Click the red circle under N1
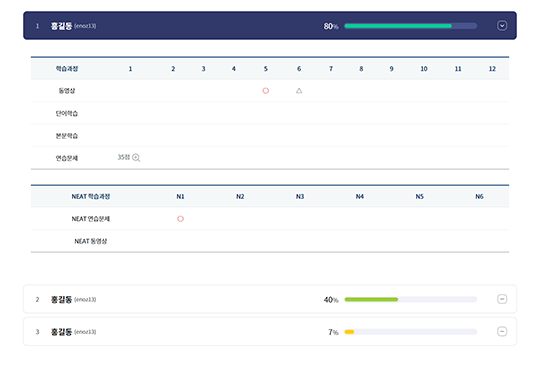 [180, 219]
